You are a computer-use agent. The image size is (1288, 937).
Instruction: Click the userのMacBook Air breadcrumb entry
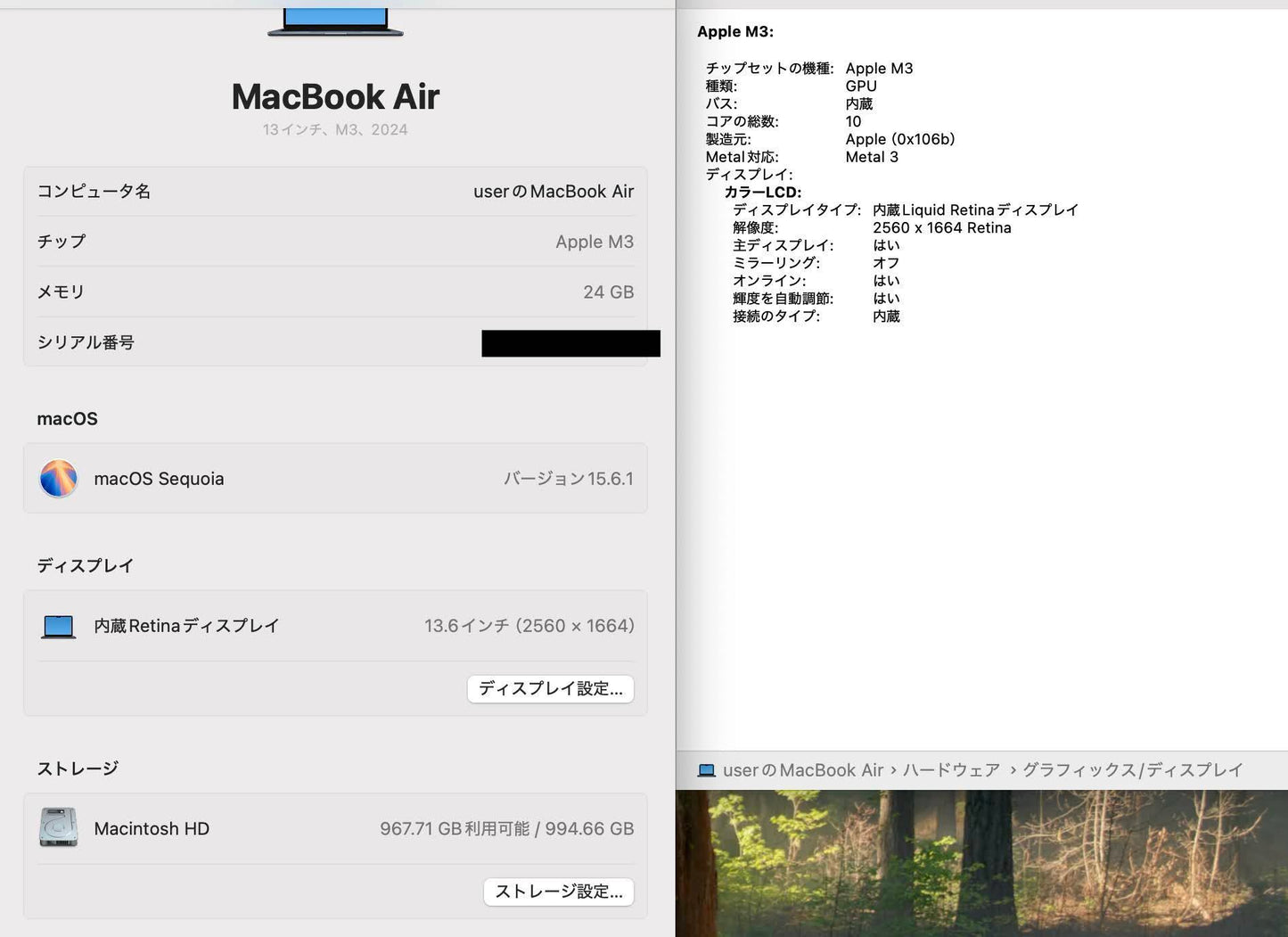coord(800,769)
